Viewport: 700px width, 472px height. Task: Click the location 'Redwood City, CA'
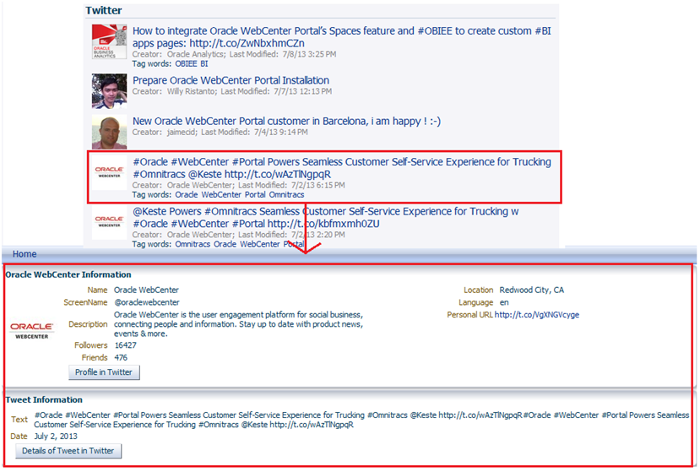(x=532, y=290)
